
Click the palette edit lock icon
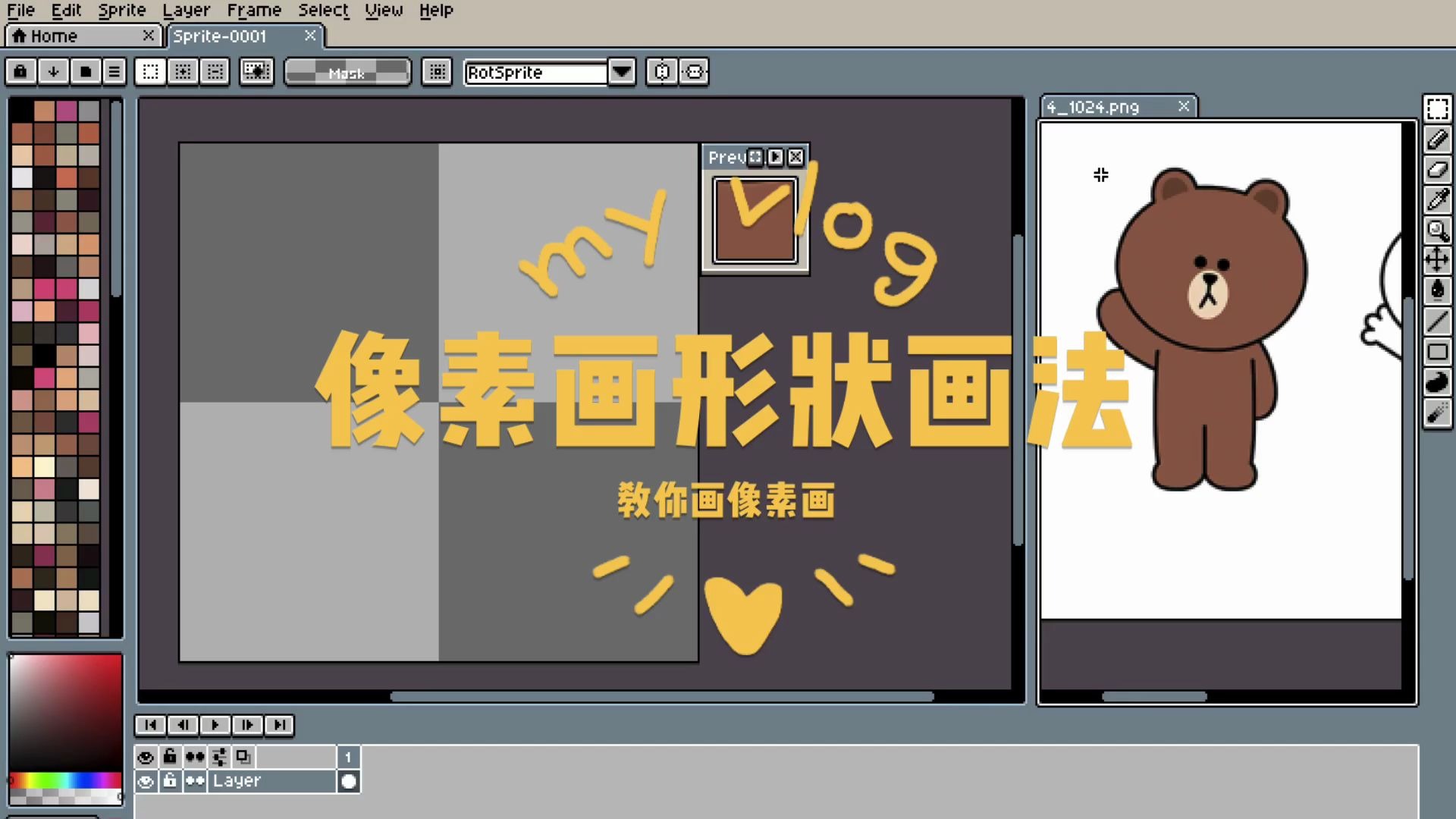tap(21, 72)
